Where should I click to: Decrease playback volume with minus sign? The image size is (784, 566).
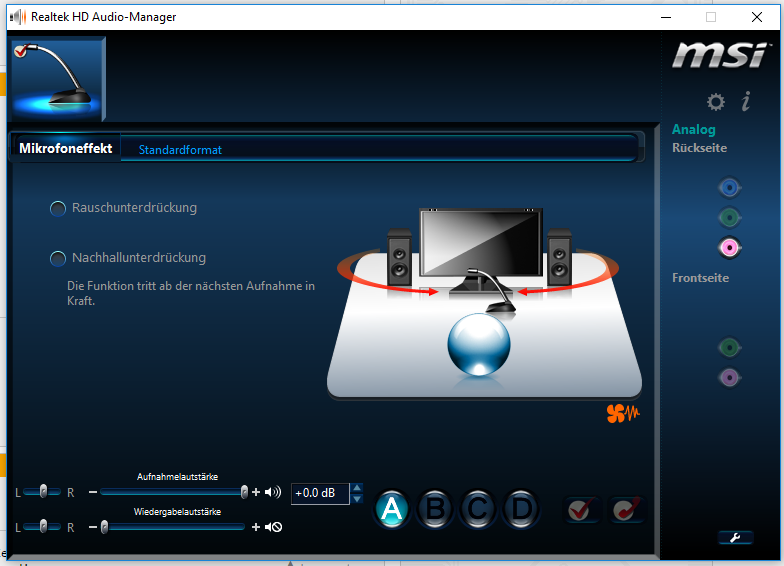pos(92,527)
